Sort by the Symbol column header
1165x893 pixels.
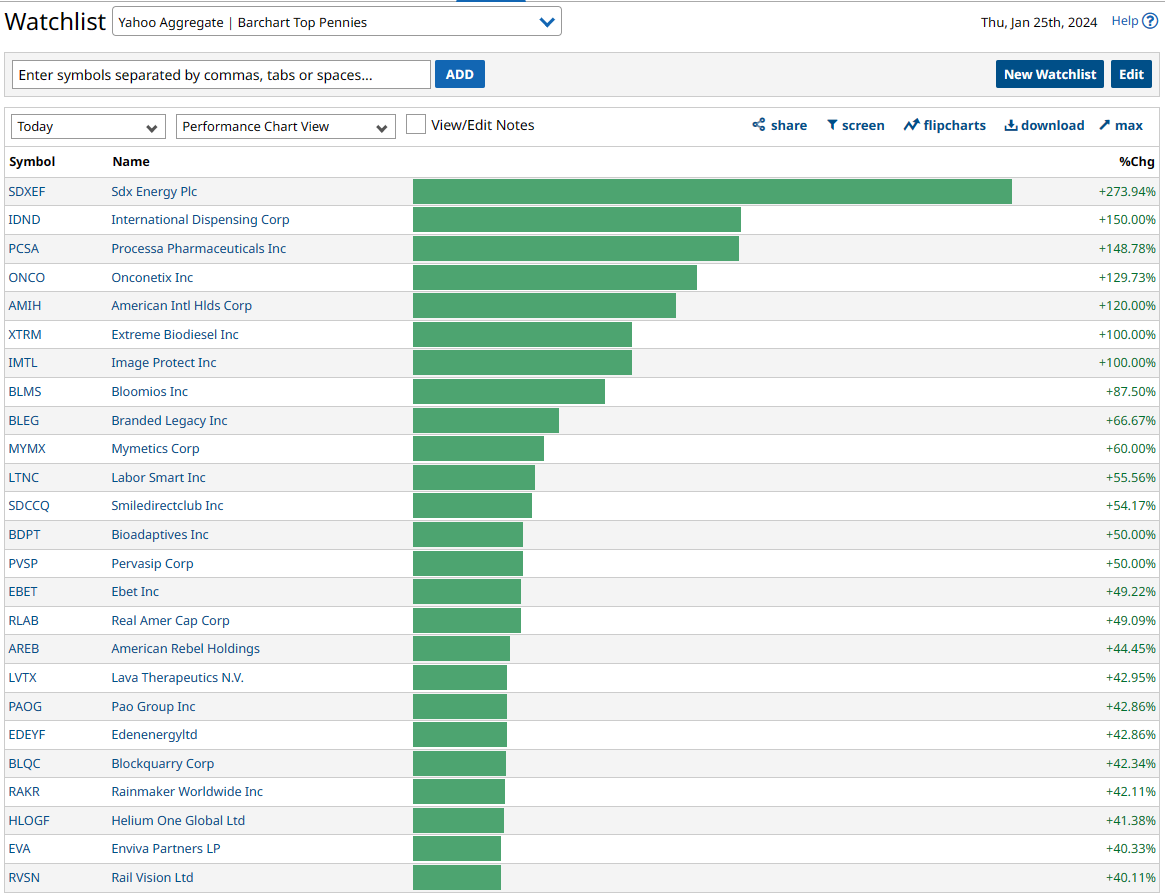[32, 161]
